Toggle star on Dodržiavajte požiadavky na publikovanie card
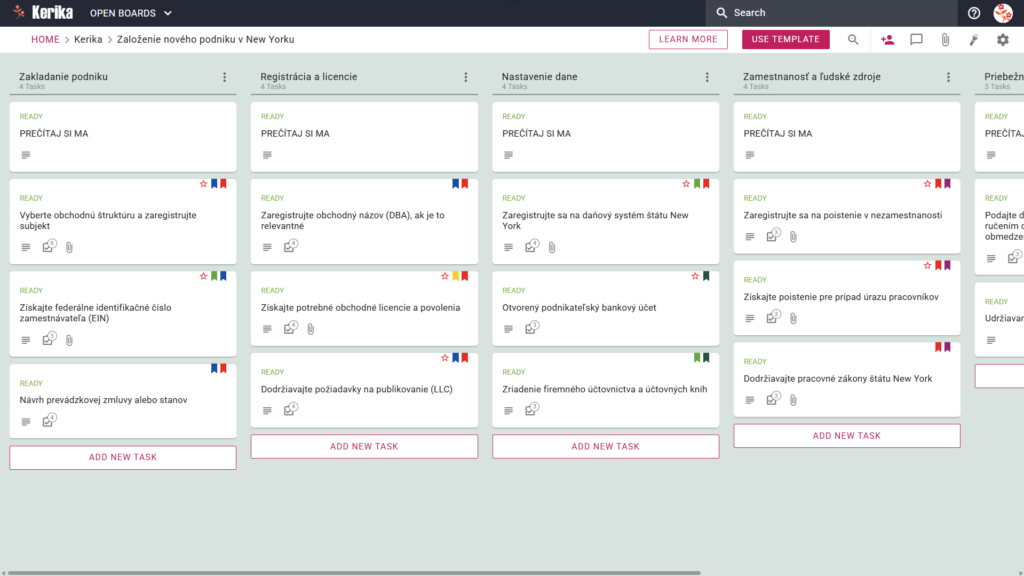This screenshot has height=576, width=1024. pyautogui.click(x=445, y=358)
